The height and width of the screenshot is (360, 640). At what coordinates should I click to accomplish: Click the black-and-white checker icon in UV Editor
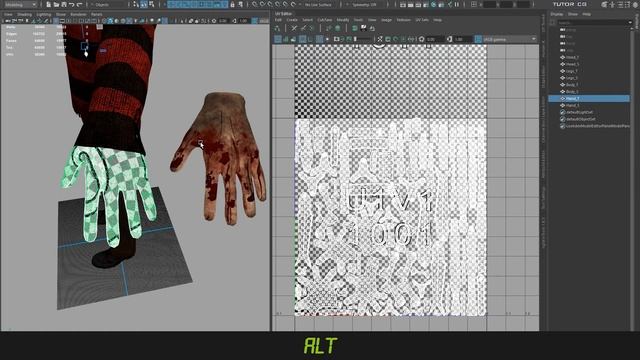click(x=363, y=28)
